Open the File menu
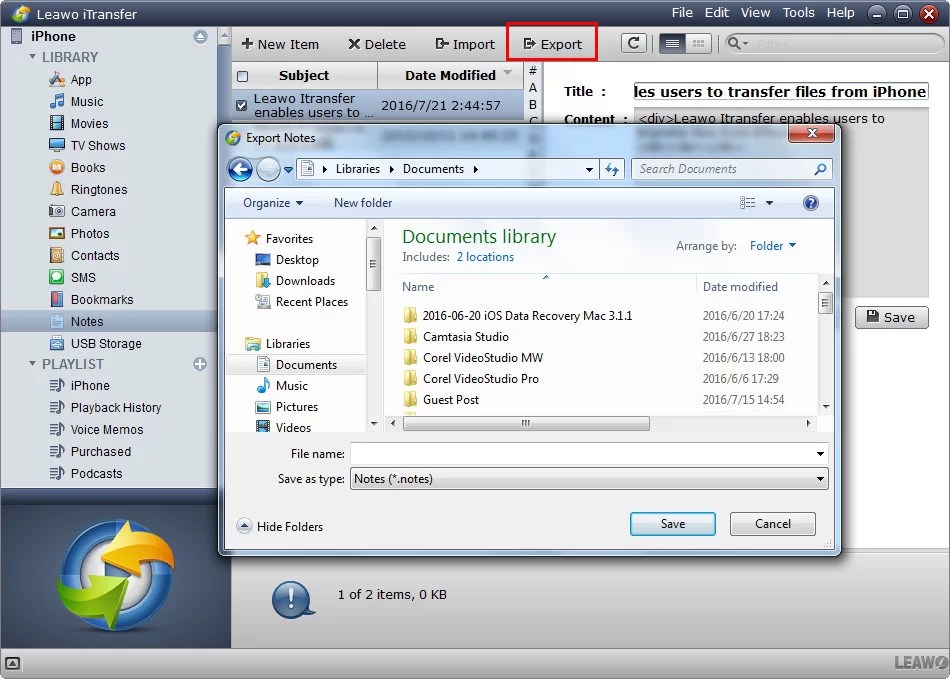The height and width of the screenshot is (679, 950). pyautogui.click(x=682, y=13)
